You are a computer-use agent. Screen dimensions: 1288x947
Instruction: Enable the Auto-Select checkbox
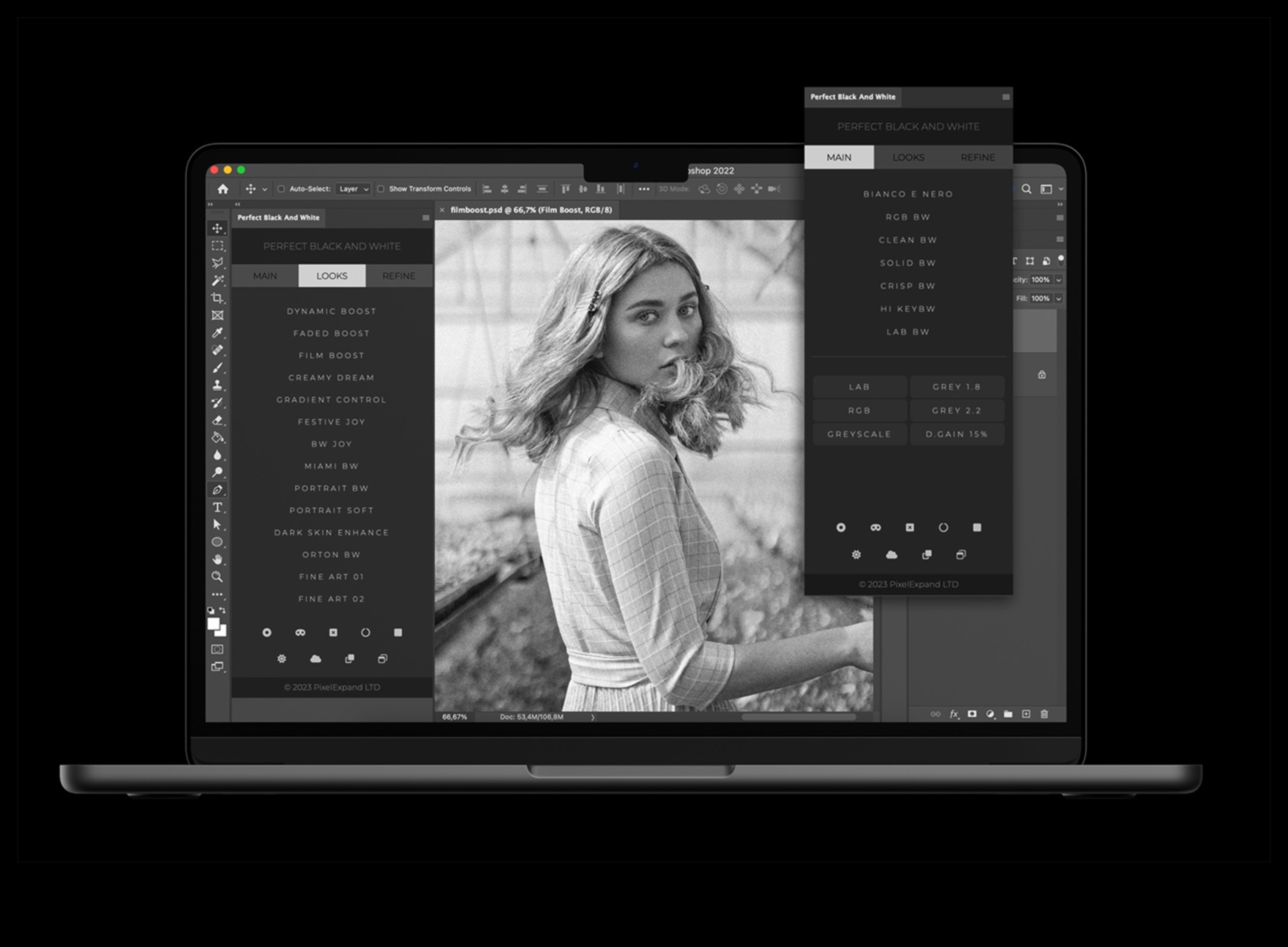click(281, 189)
